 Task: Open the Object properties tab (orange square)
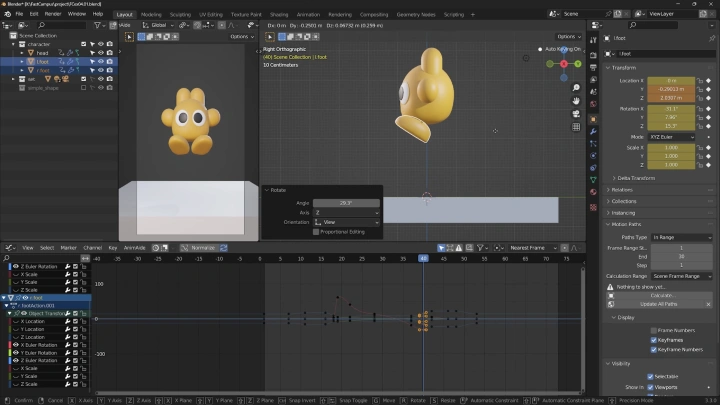coord(593,119)
